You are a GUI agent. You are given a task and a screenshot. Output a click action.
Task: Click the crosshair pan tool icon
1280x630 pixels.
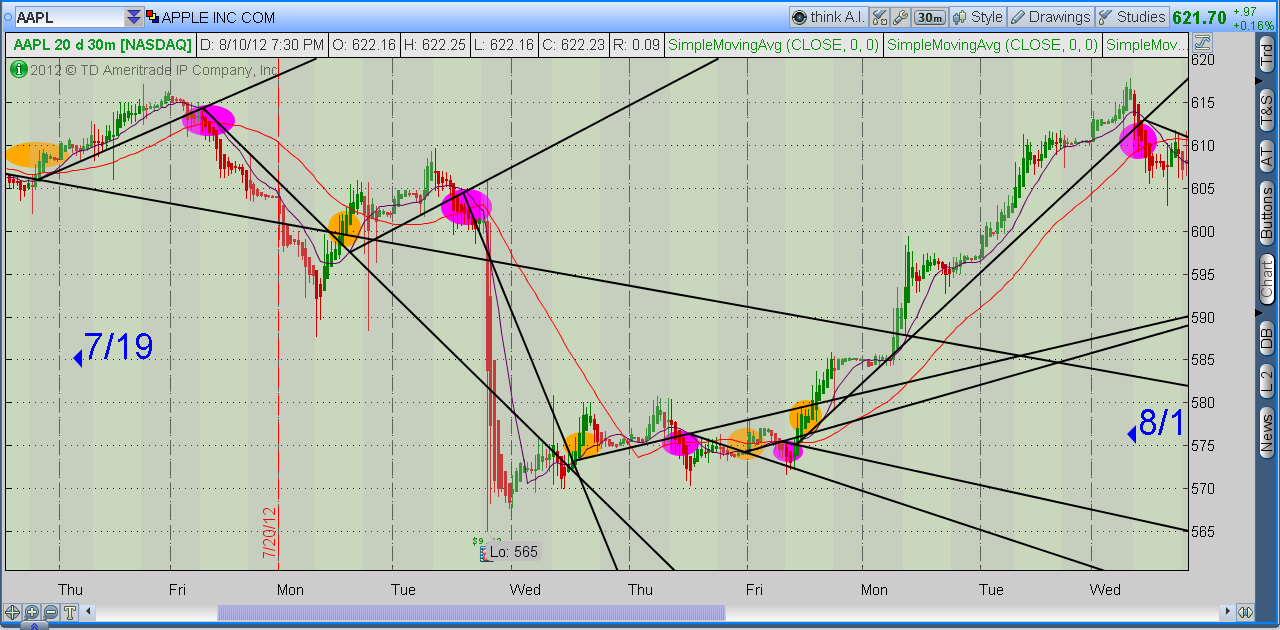[13, 612]
